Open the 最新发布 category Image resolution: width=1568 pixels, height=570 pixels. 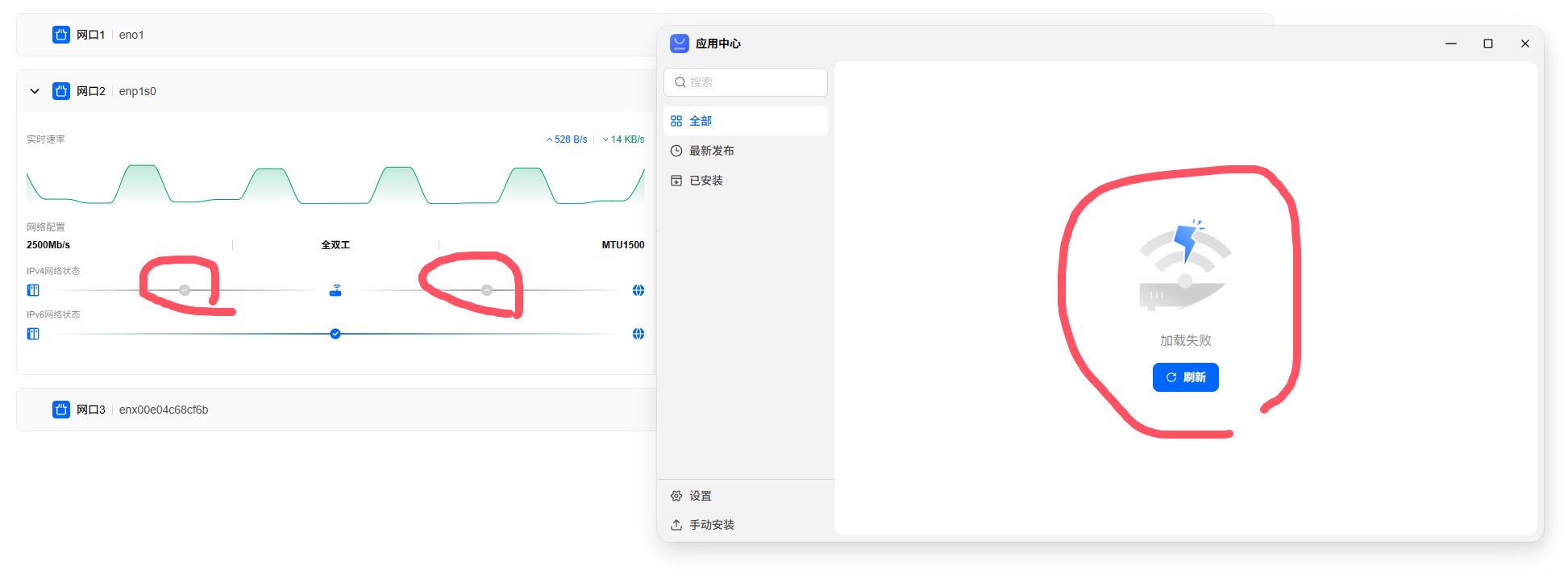[x=746, y=151]
